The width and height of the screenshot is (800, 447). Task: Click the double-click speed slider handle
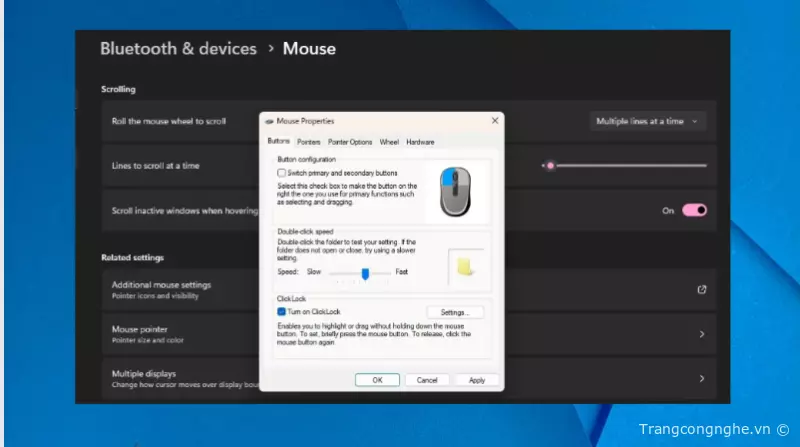[x=366, y=272]
